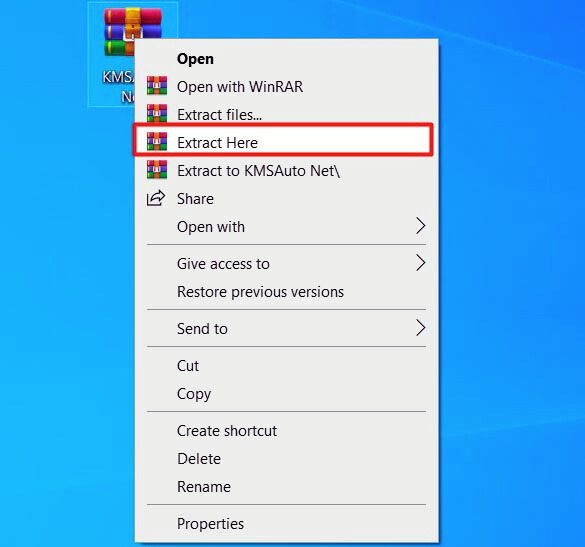Select Extract to KMSAuto Net\ entry
The width and height of the screenshot is (585, 547).
pos(287,171)
